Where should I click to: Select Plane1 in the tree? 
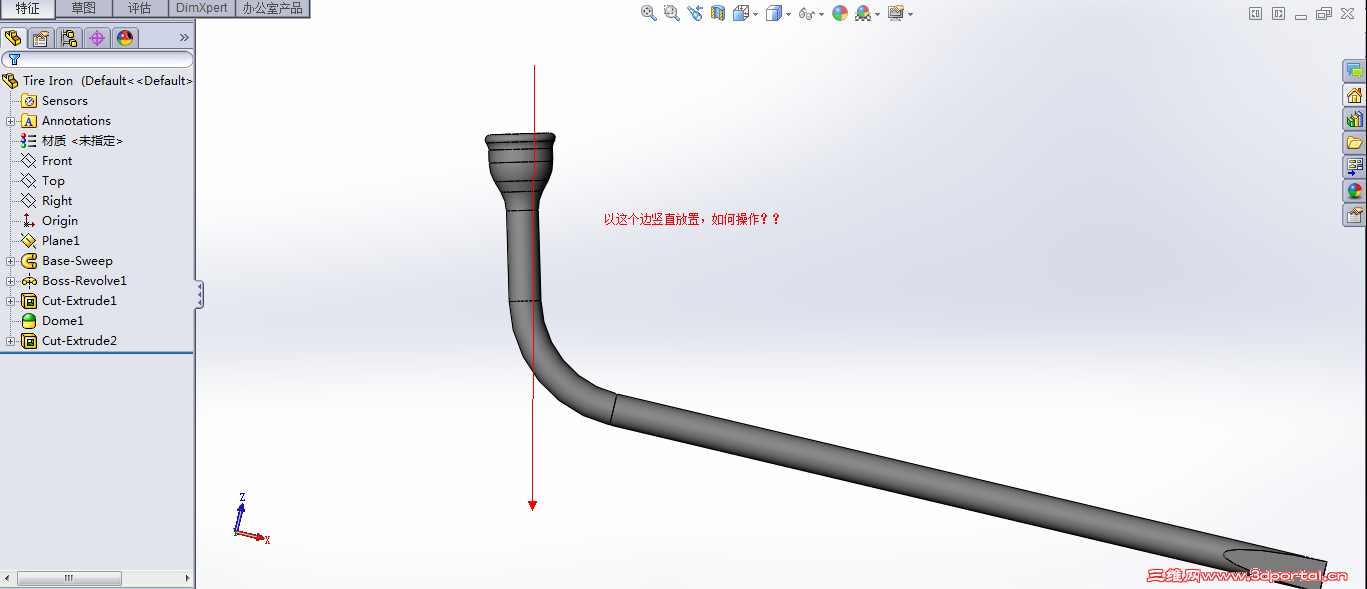pos(51,241)
